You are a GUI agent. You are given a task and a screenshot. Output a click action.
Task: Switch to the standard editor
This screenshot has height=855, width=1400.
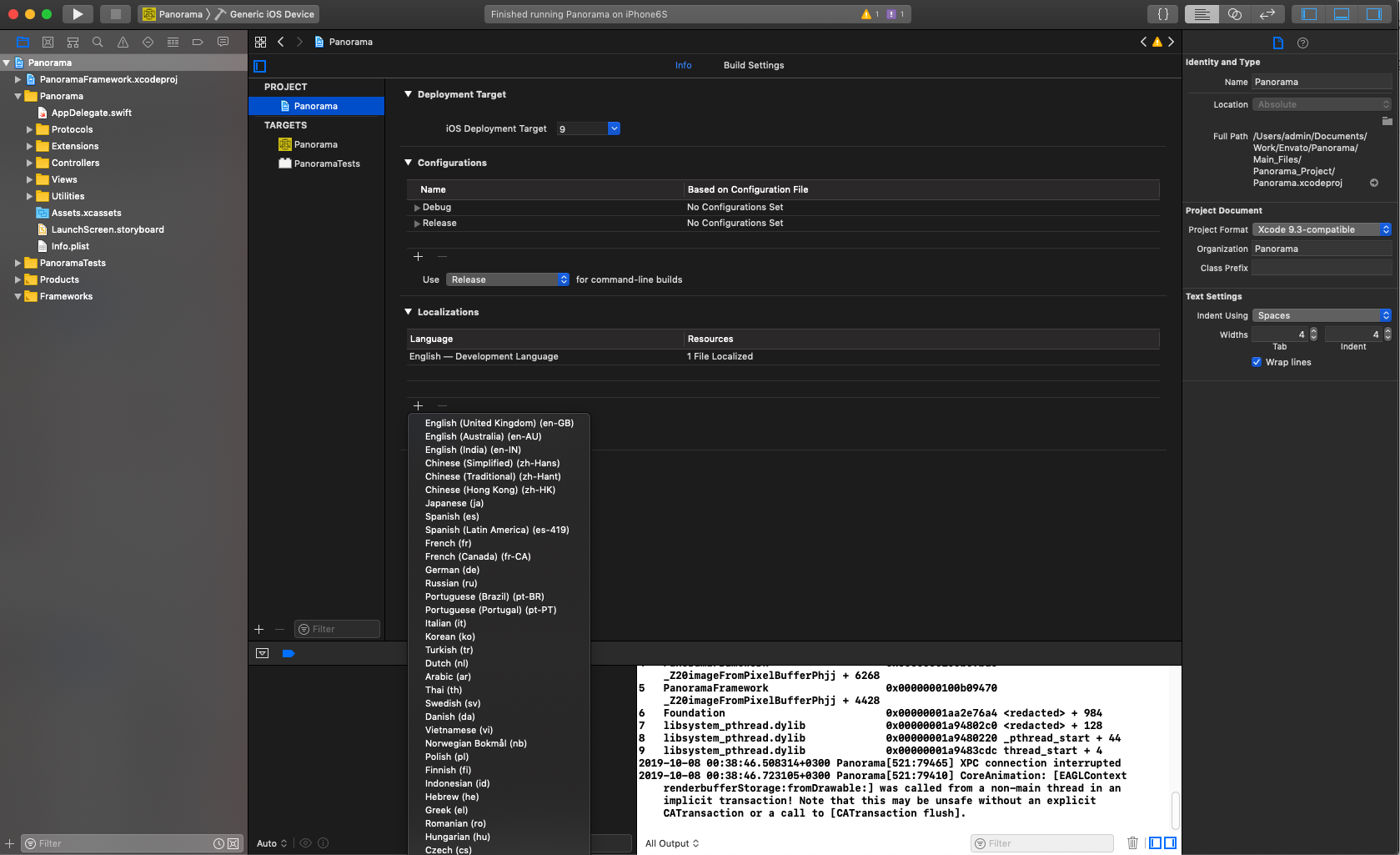(1202, 14)
